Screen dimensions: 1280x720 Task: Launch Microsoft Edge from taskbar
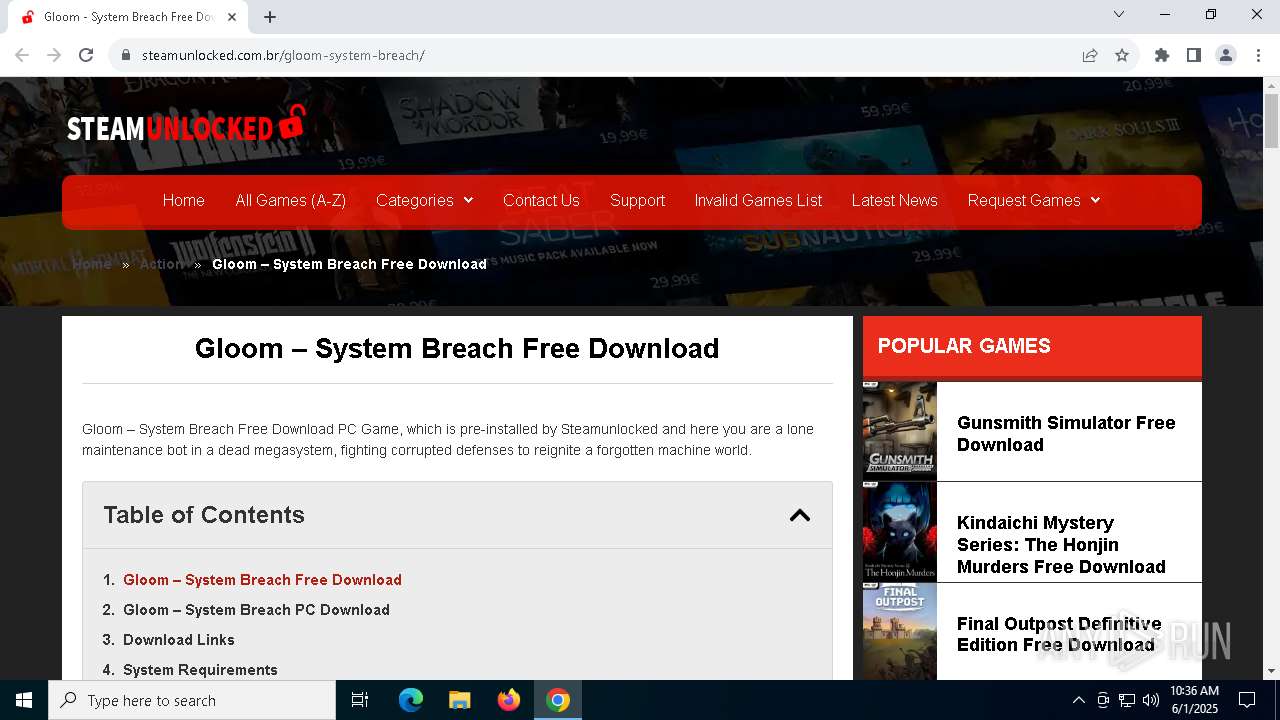click(411, 700)
